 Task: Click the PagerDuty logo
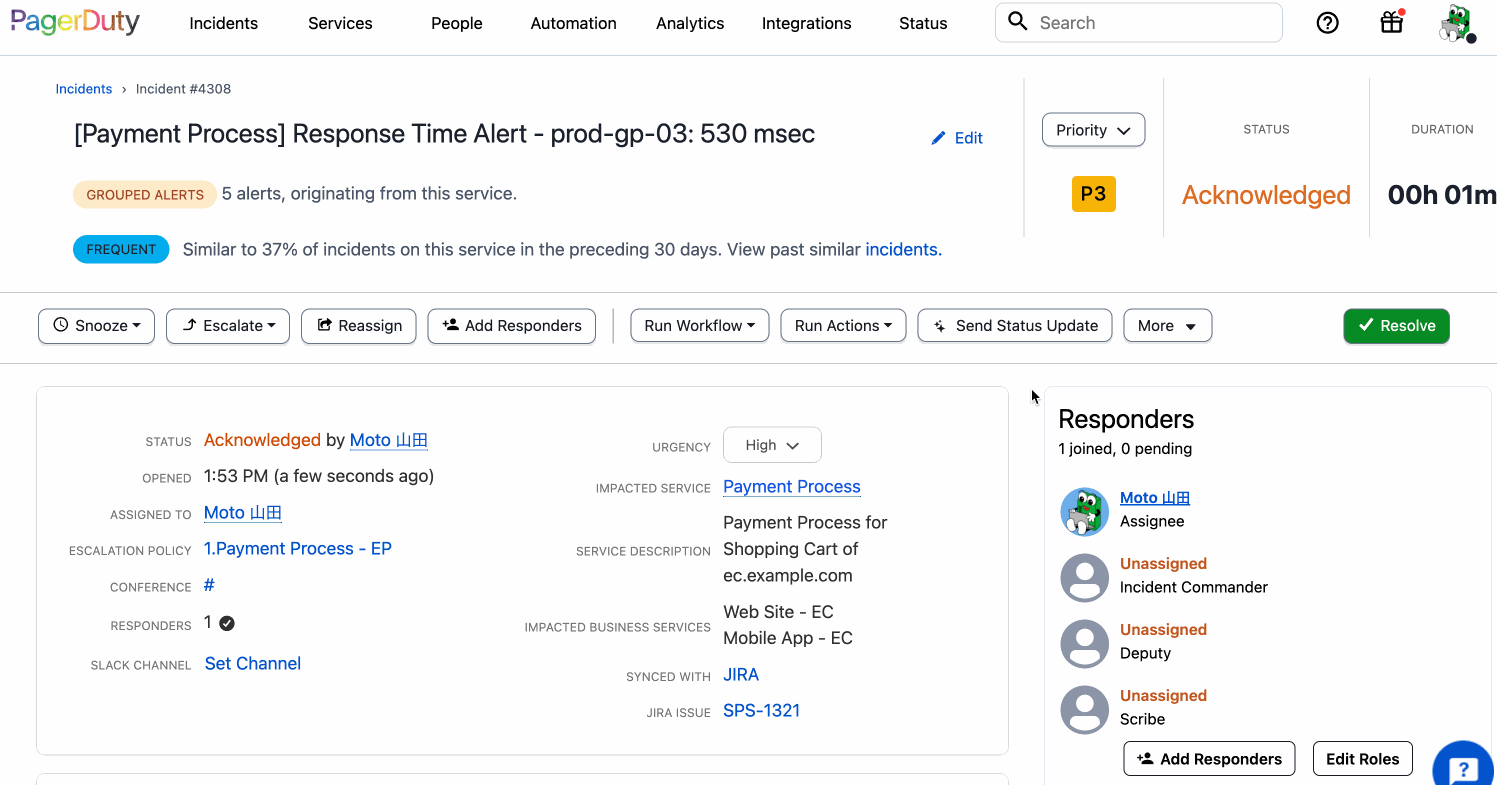click(x=74, y=21)
